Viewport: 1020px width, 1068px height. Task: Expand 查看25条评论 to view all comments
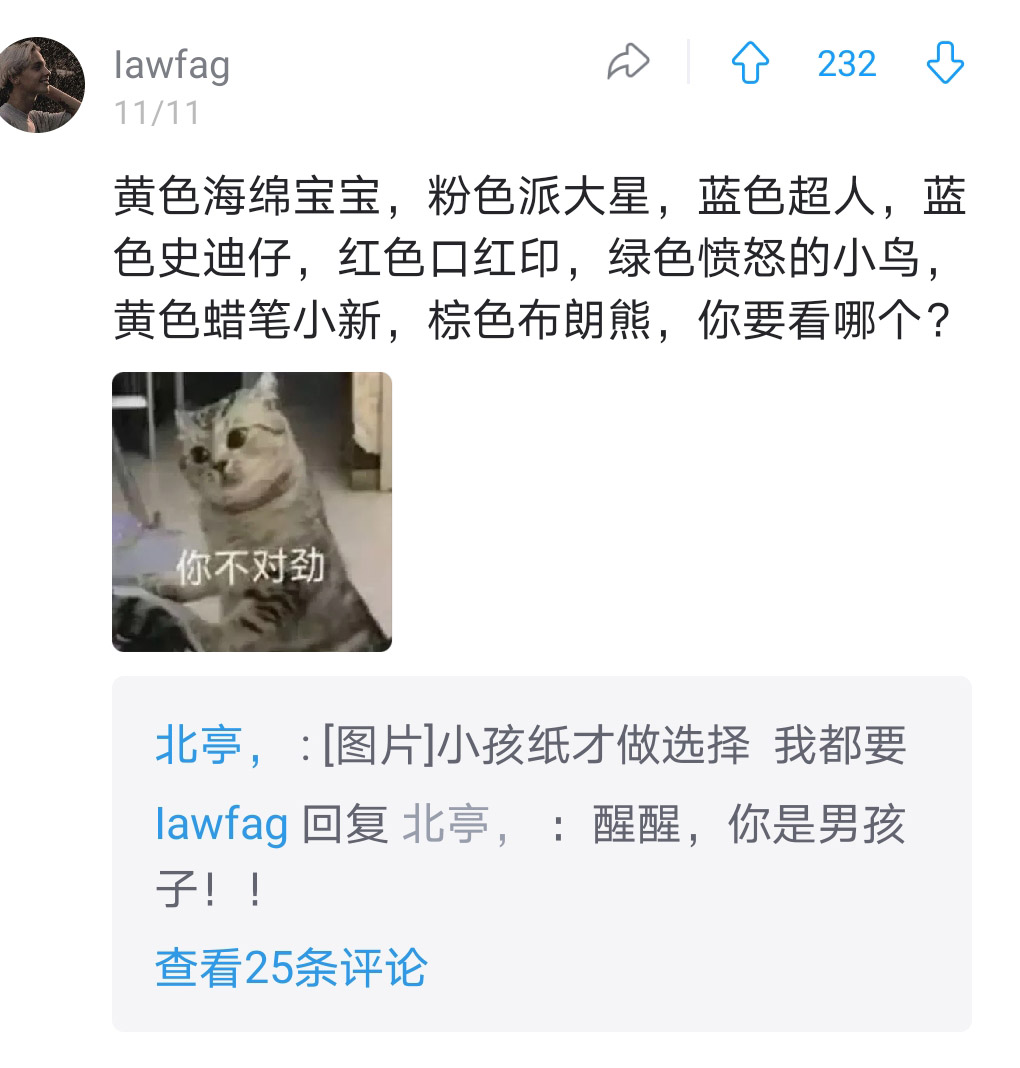(291, 967)
